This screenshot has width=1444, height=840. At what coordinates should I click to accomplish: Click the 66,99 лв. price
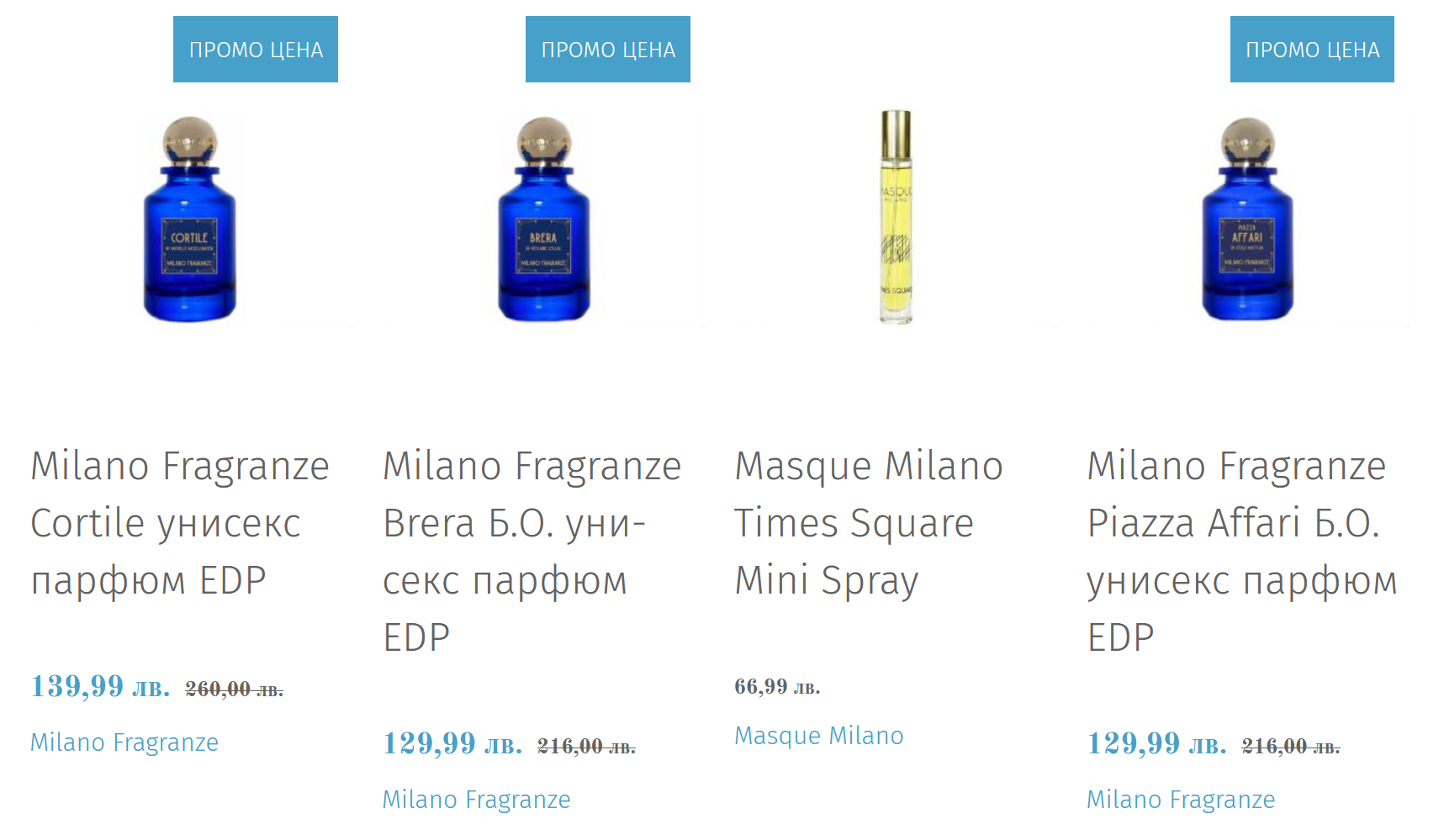point(777,687)
